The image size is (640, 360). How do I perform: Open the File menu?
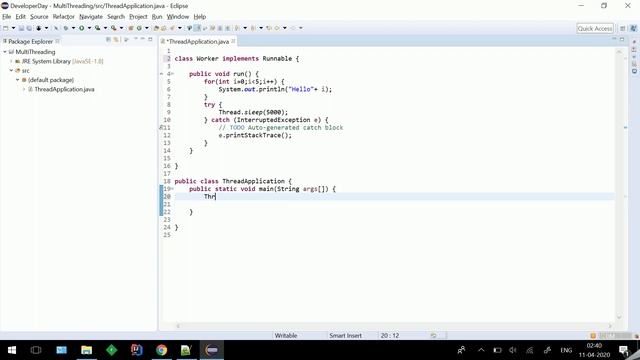(7, 17)
